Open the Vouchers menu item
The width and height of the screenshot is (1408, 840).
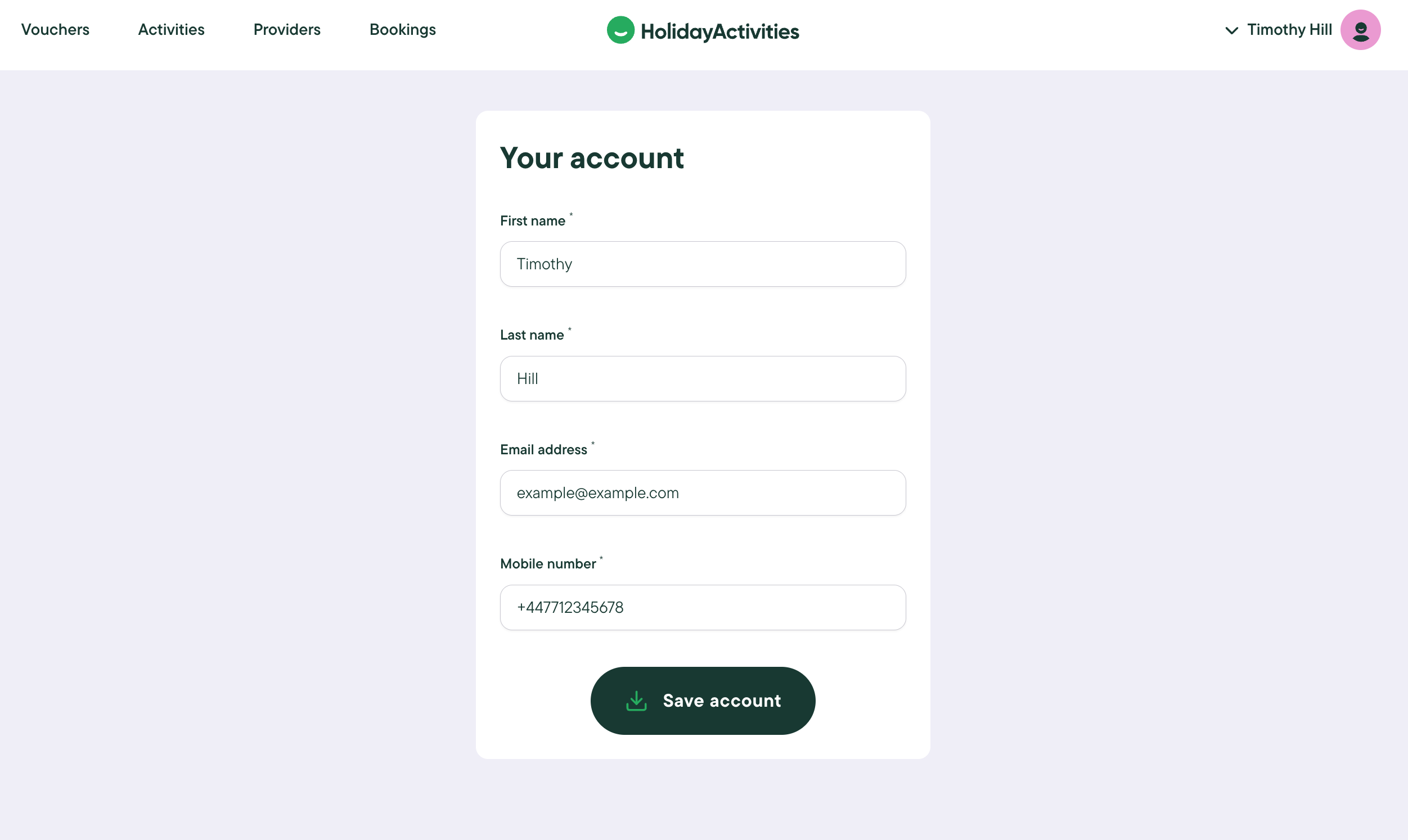point(55,30)
